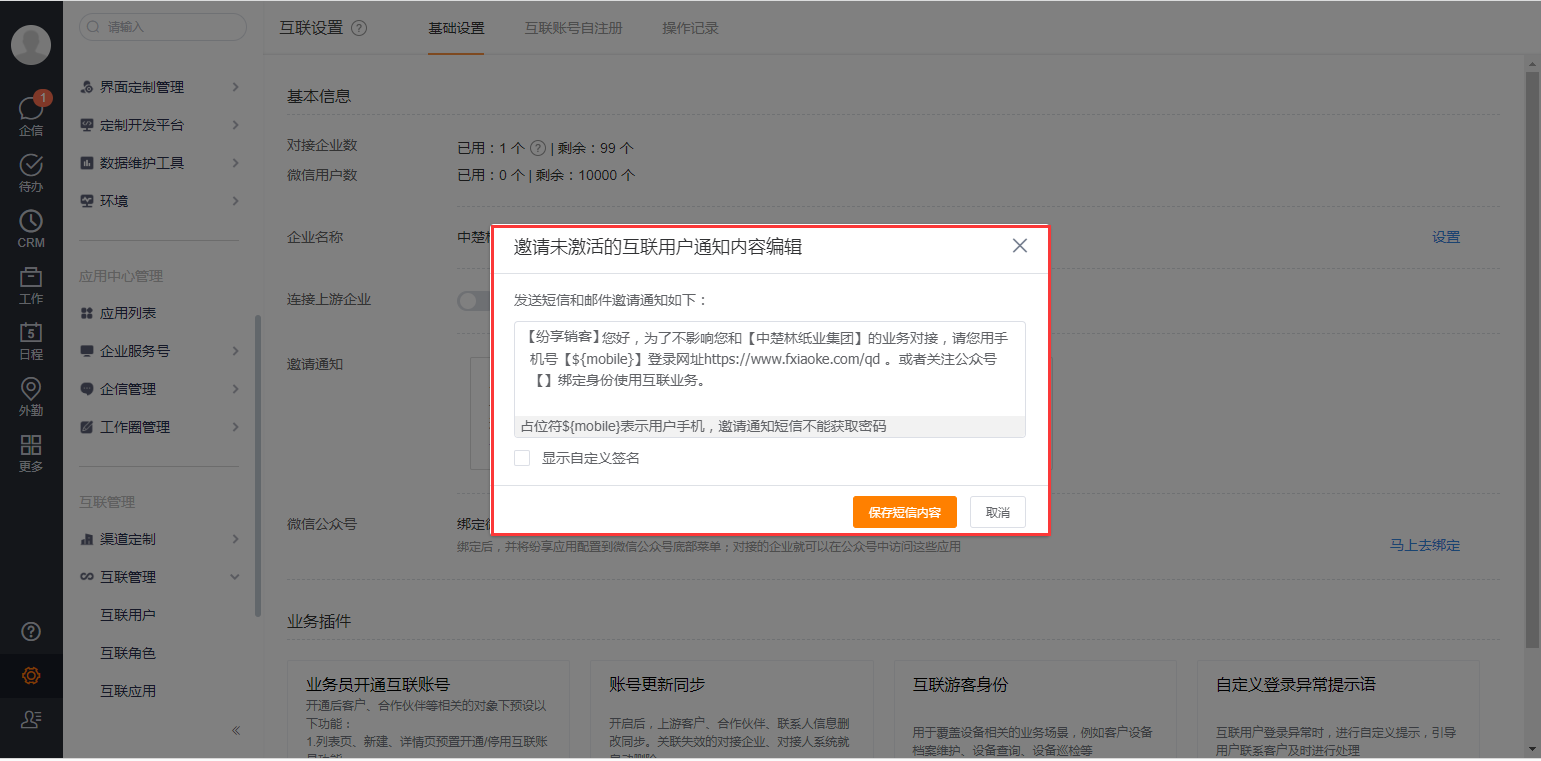The image size is (1541, 761).
Task: Tick the 显示自定义签名 checkbox
Action: pos(522,458)
